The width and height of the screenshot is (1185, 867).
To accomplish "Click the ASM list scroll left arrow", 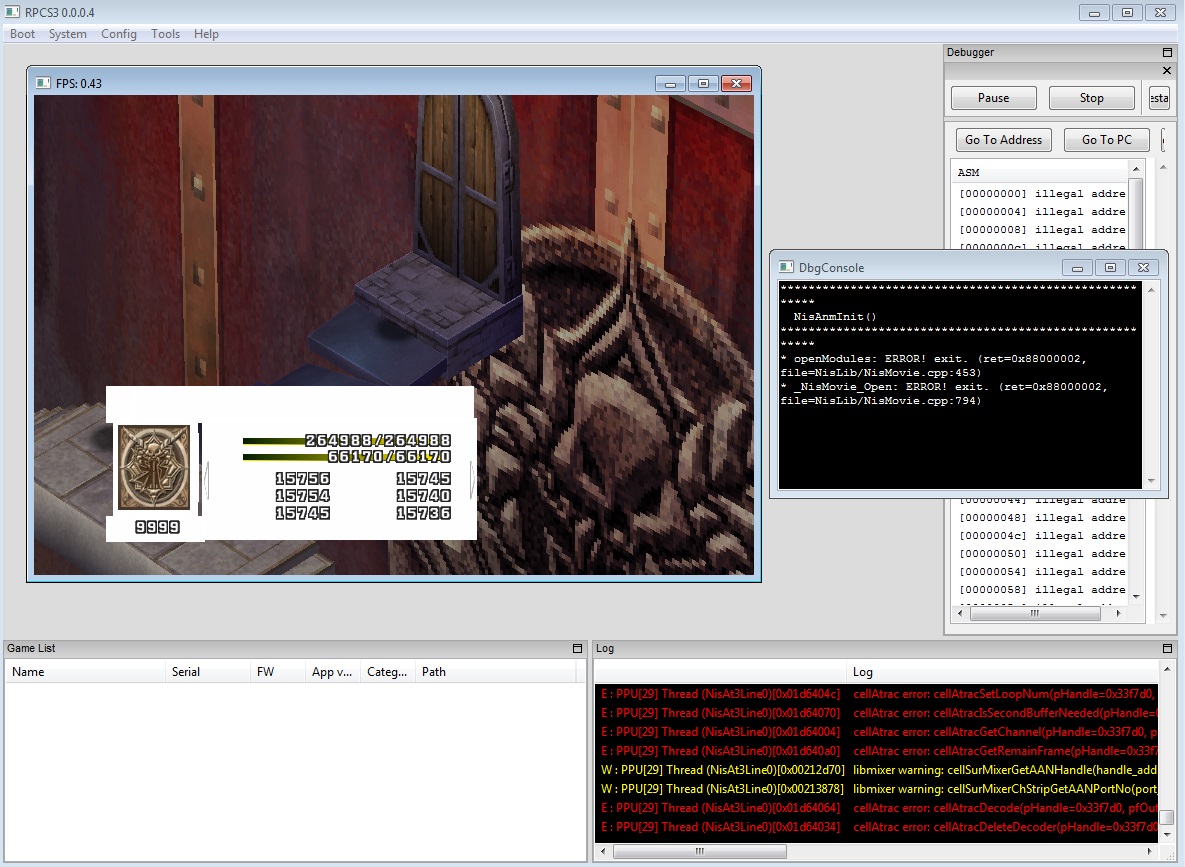I will coord(961,614).
